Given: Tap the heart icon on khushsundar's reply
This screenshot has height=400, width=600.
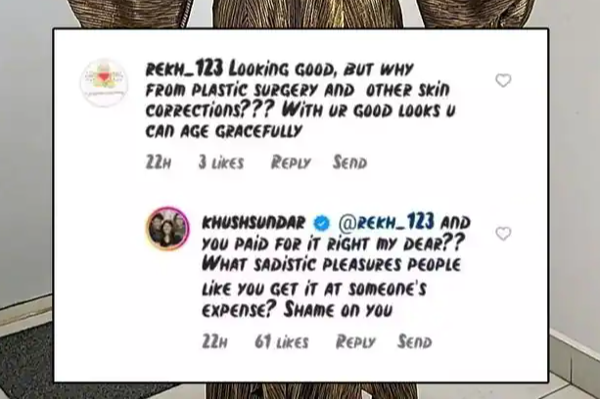Looking at the screenshot, I should click(503, 233).
